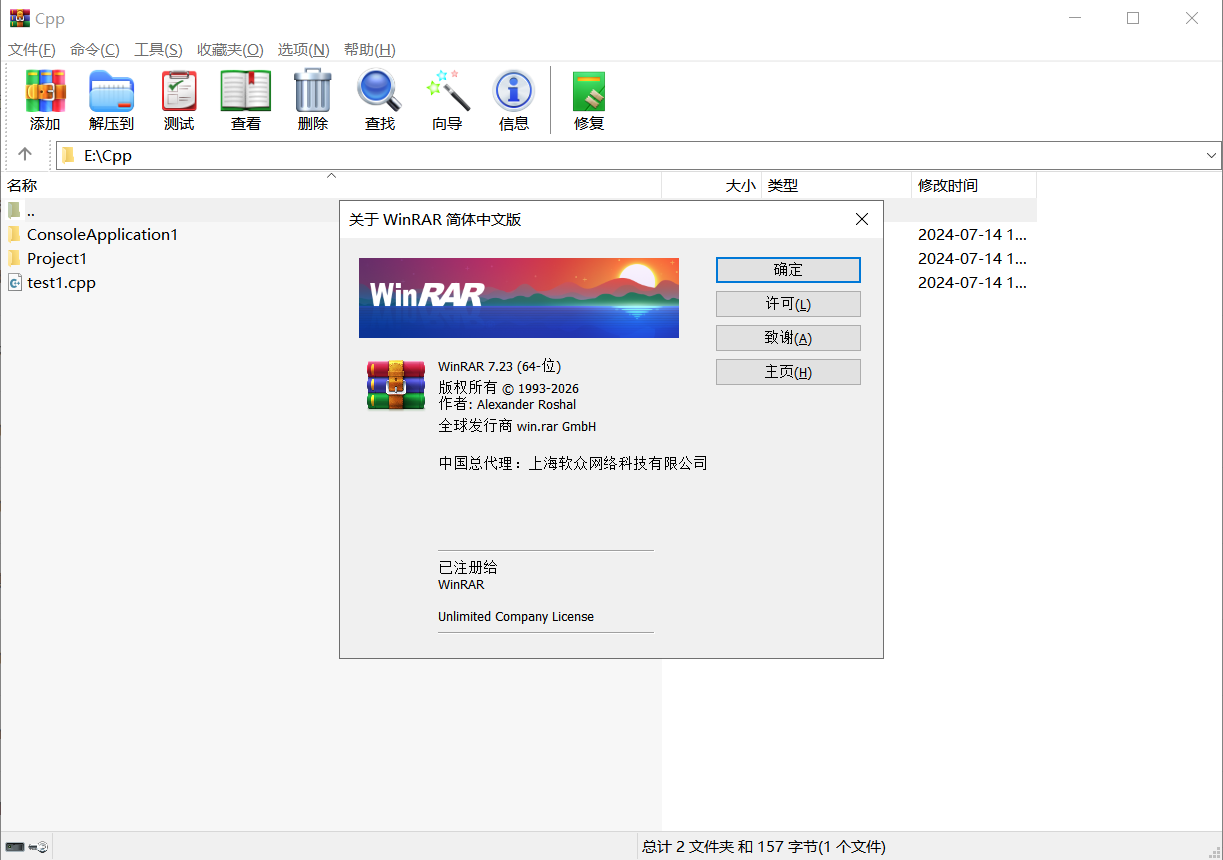Click the Delete (删除) trash icon

pyautogui.click(x=313, y=91)
